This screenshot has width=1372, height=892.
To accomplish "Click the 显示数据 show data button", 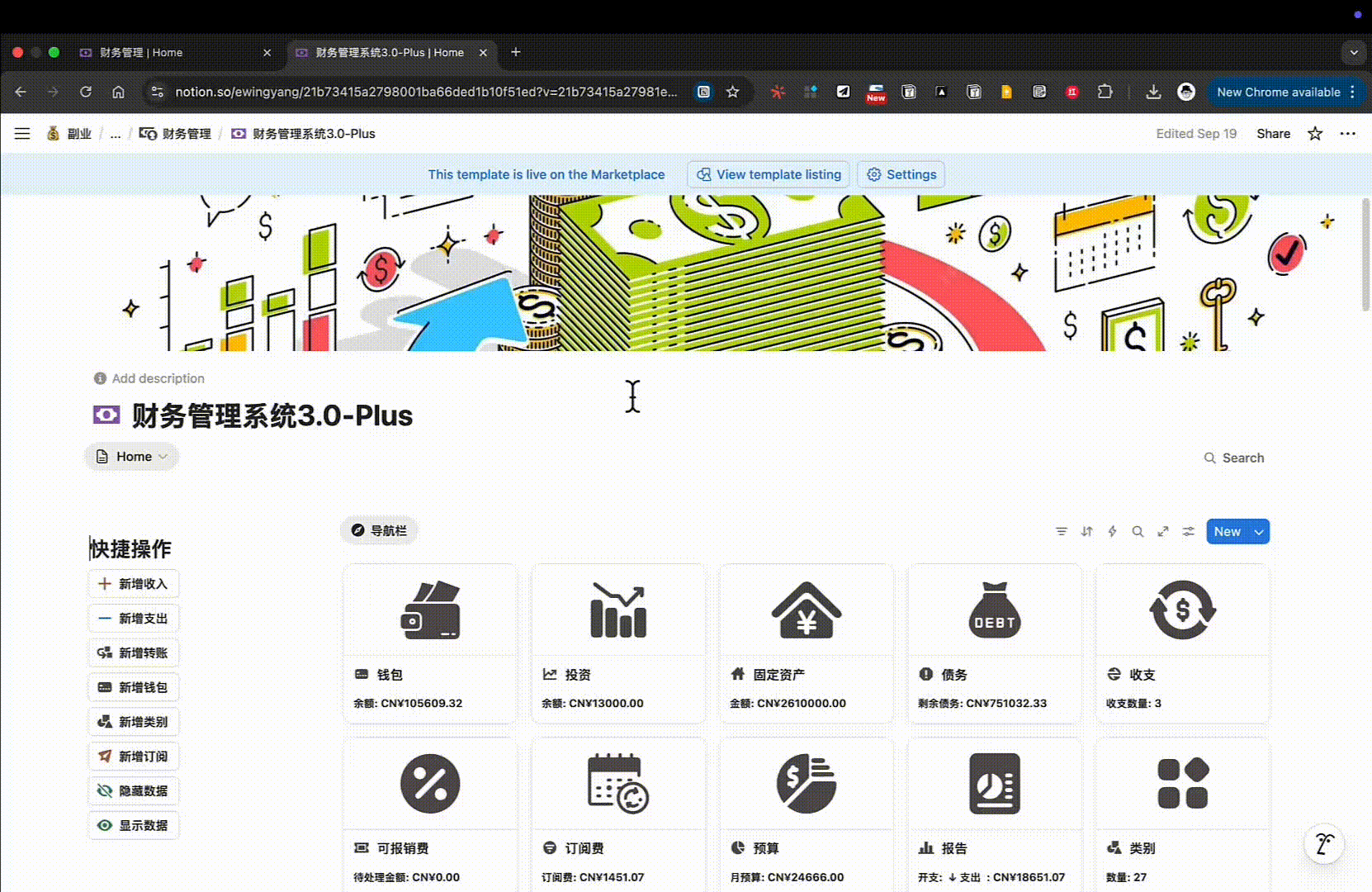I will [x=134, y=826].
